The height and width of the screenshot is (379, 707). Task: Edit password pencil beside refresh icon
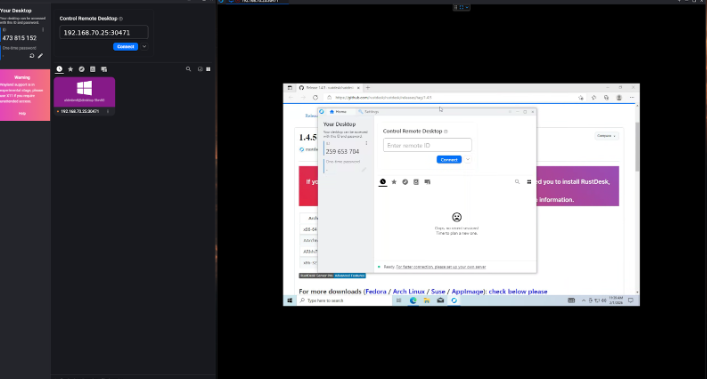click(40, 56)
